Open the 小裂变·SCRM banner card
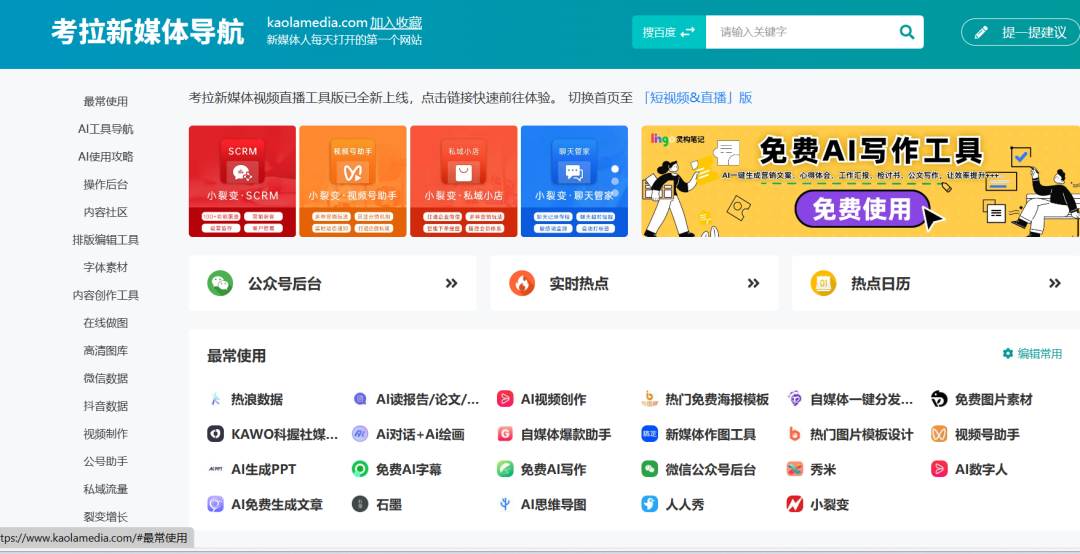 click(x=242, y=181)
